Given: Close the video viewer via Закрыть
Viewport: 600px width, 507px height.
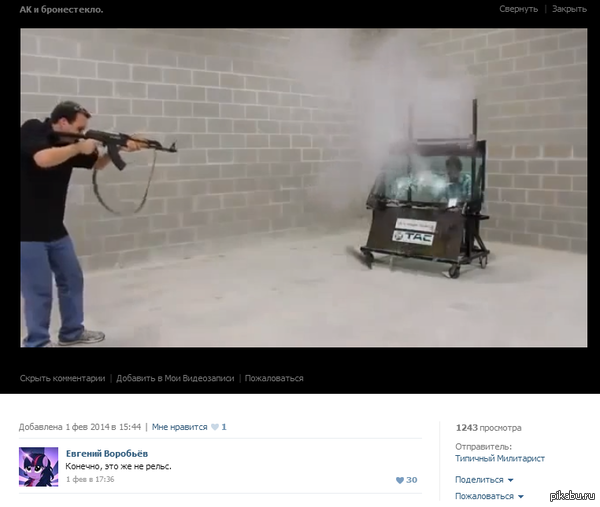Looking at the screenshot, I should [x=569, y=9].
